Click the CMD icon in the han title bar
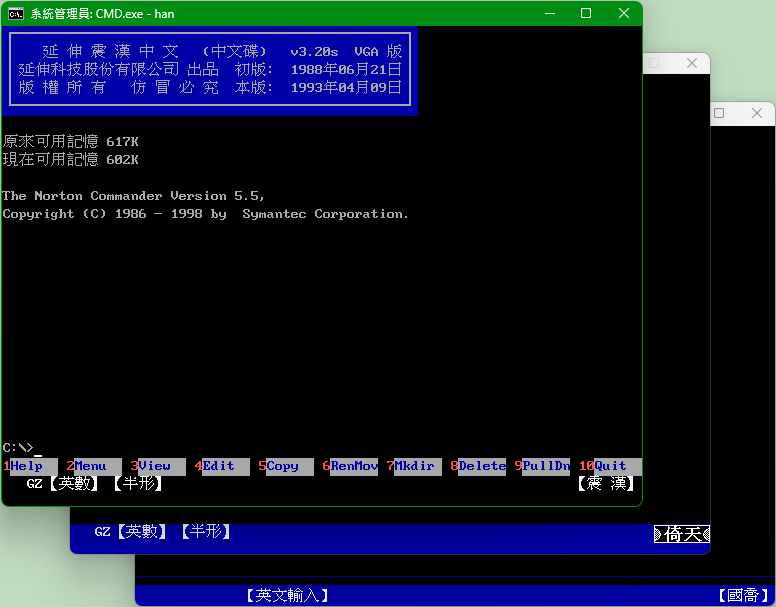Image resolution: width=776 pixels, height=607 pixels. click(x=16, y=14)
